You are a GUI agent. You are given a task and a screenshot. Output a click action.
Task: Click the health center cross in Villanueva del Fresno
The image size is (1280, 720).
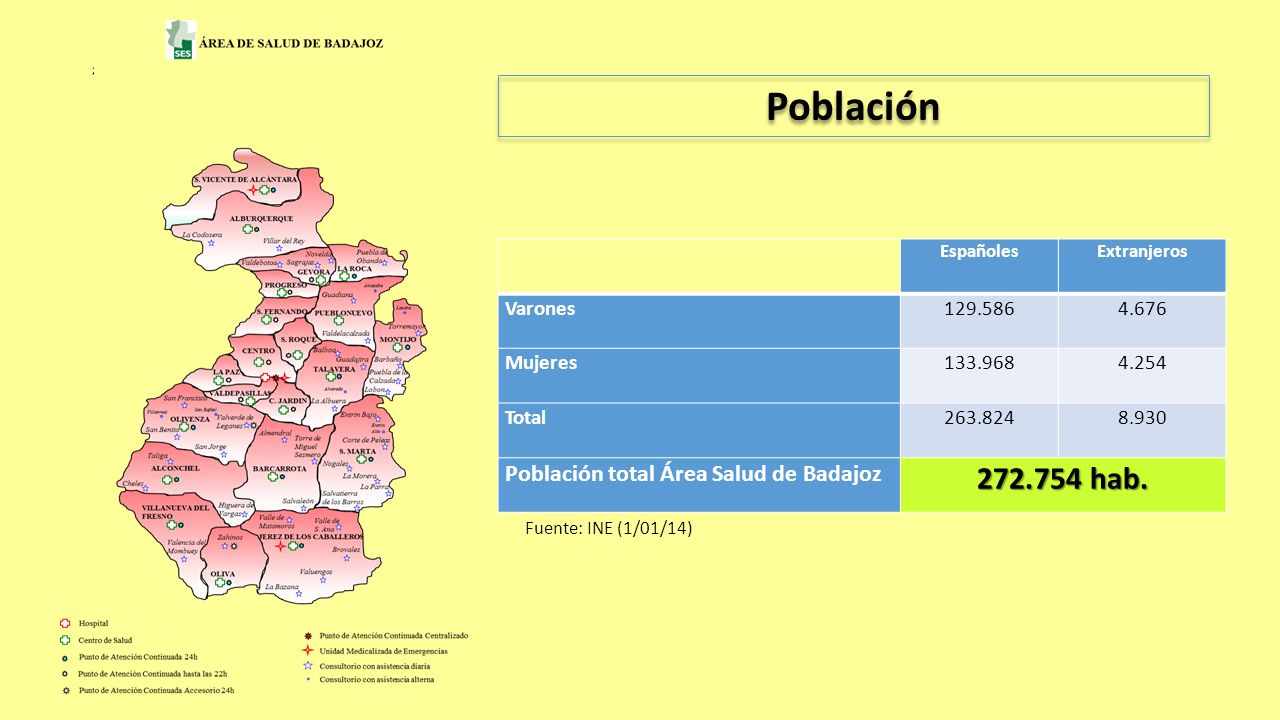[171, 524]
